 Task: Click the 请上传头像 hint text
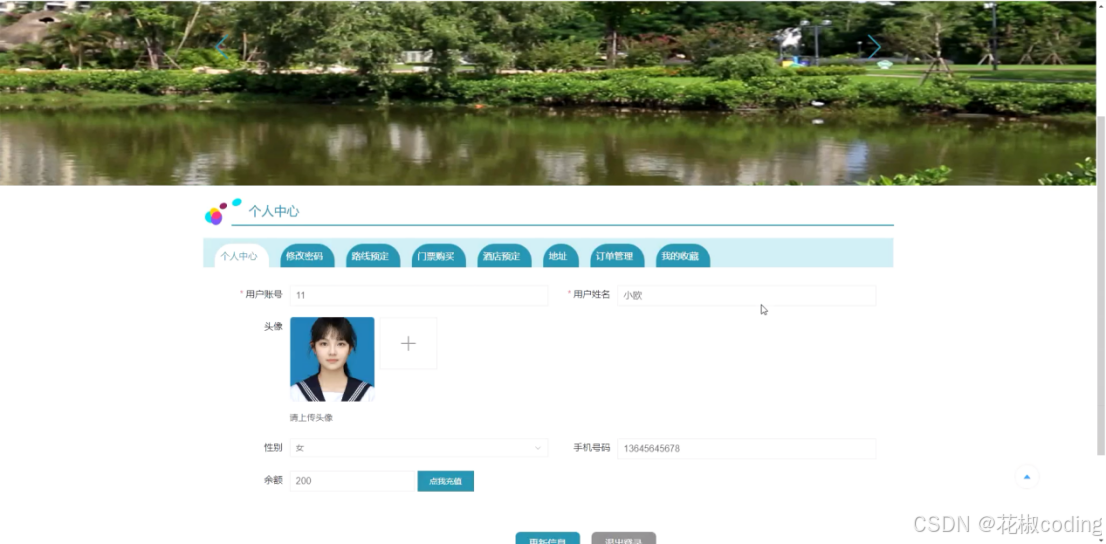pos(311,418)
